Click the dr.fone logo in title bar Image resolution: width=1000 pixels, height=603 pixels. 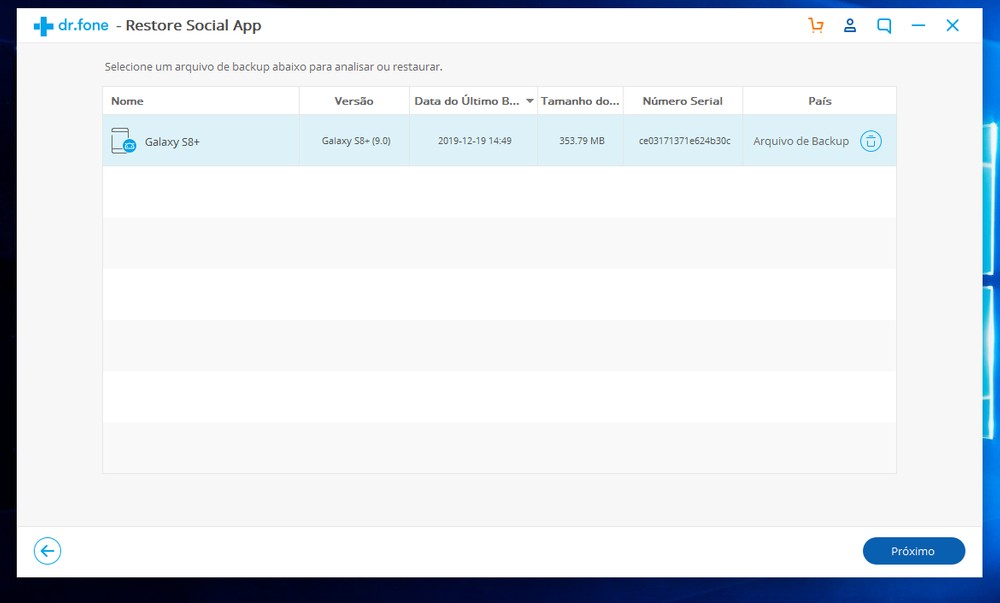70,26
